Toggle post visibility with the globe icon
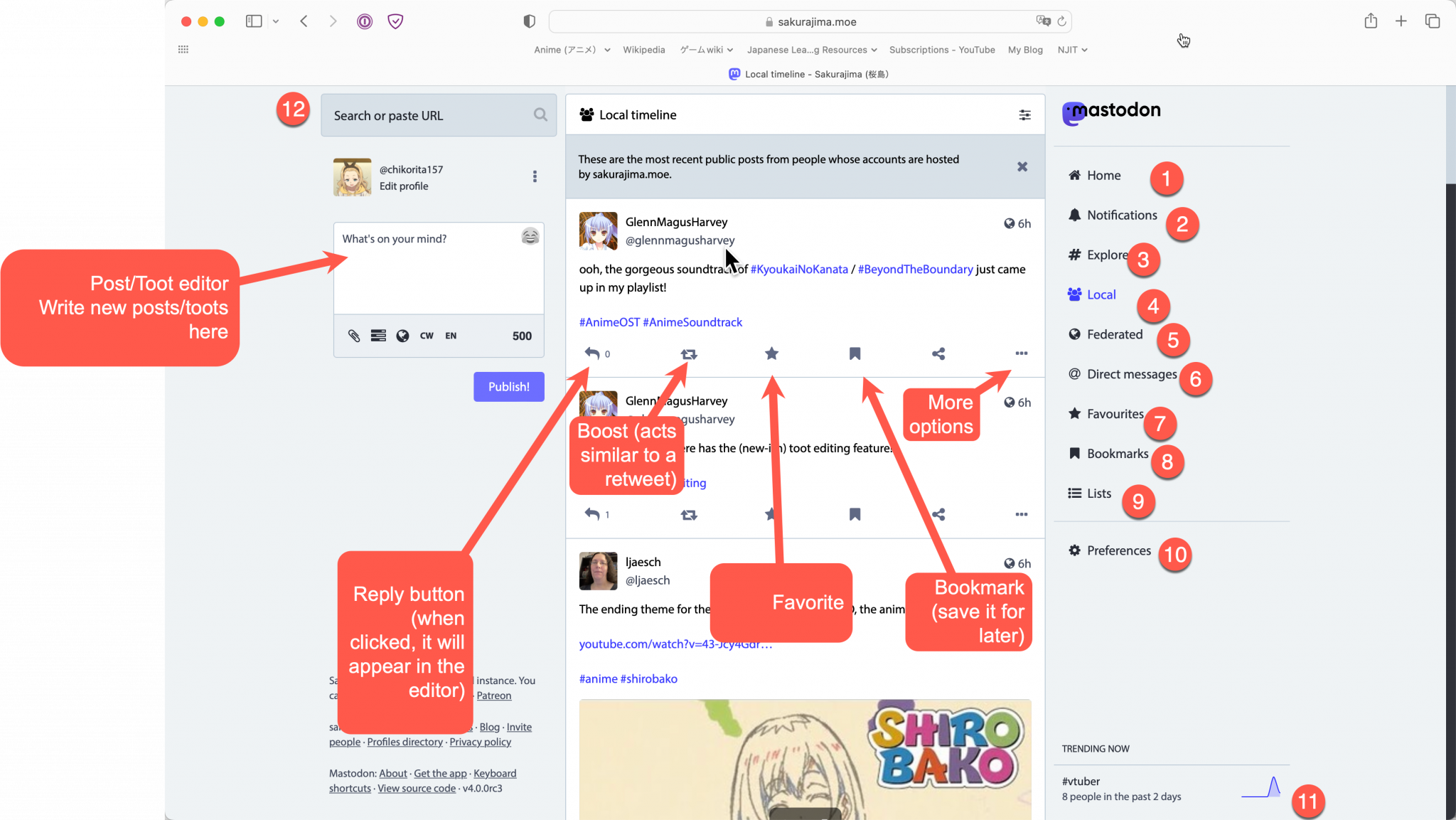1456x820 pixels. tap(402, 336)
